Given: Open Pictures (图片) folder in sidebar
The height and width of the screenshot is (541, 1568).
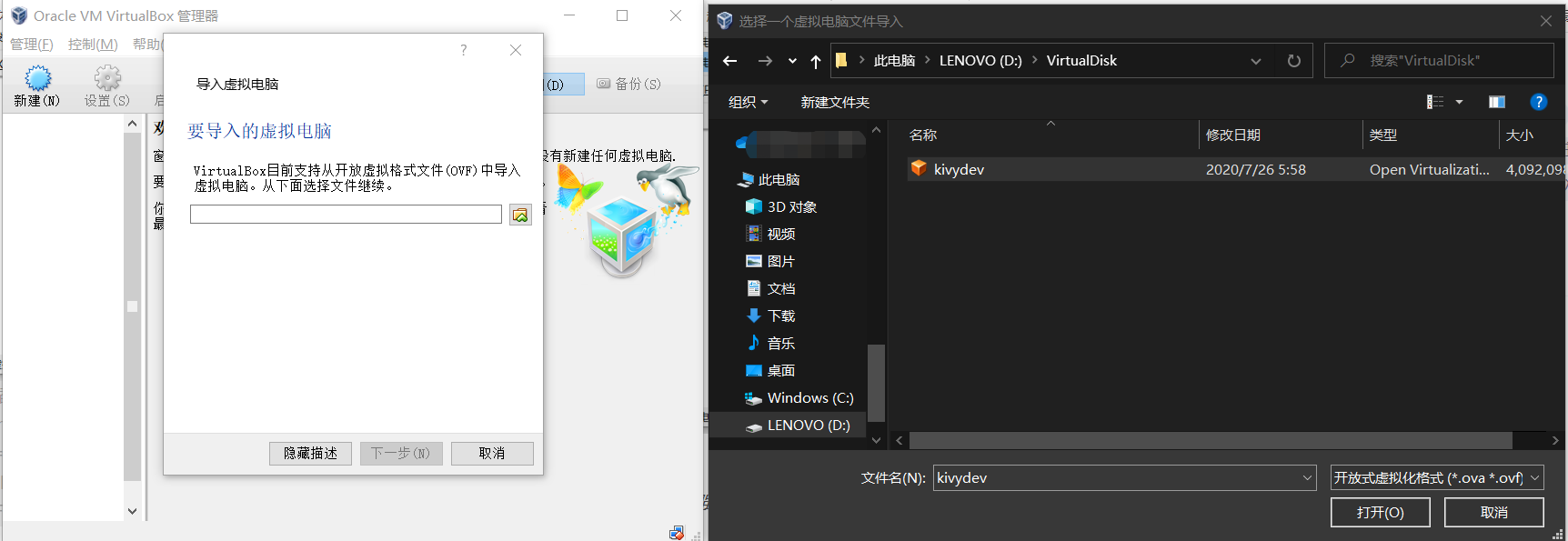Looking at the screenshot, I should click(x=770, y=262).
